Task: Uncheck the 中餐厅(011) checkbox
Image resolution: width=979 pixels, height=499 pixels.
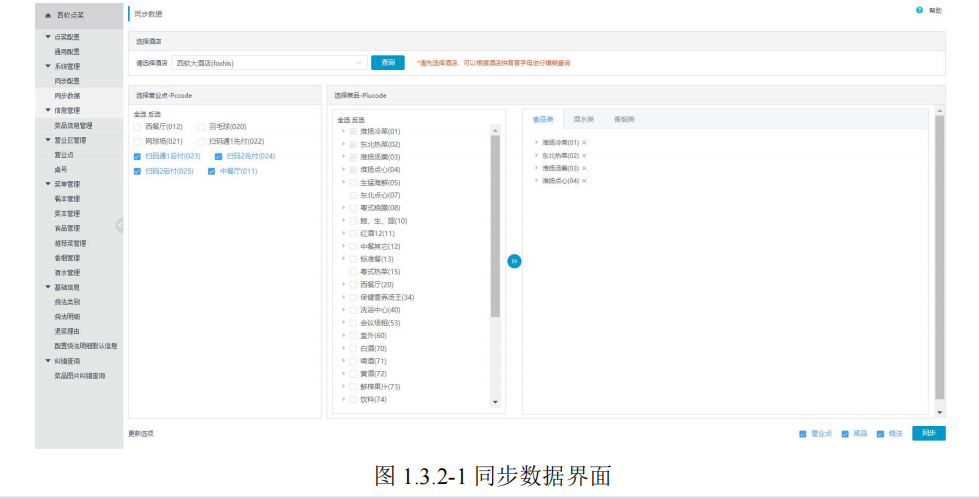Action: (x=212, y=171)
